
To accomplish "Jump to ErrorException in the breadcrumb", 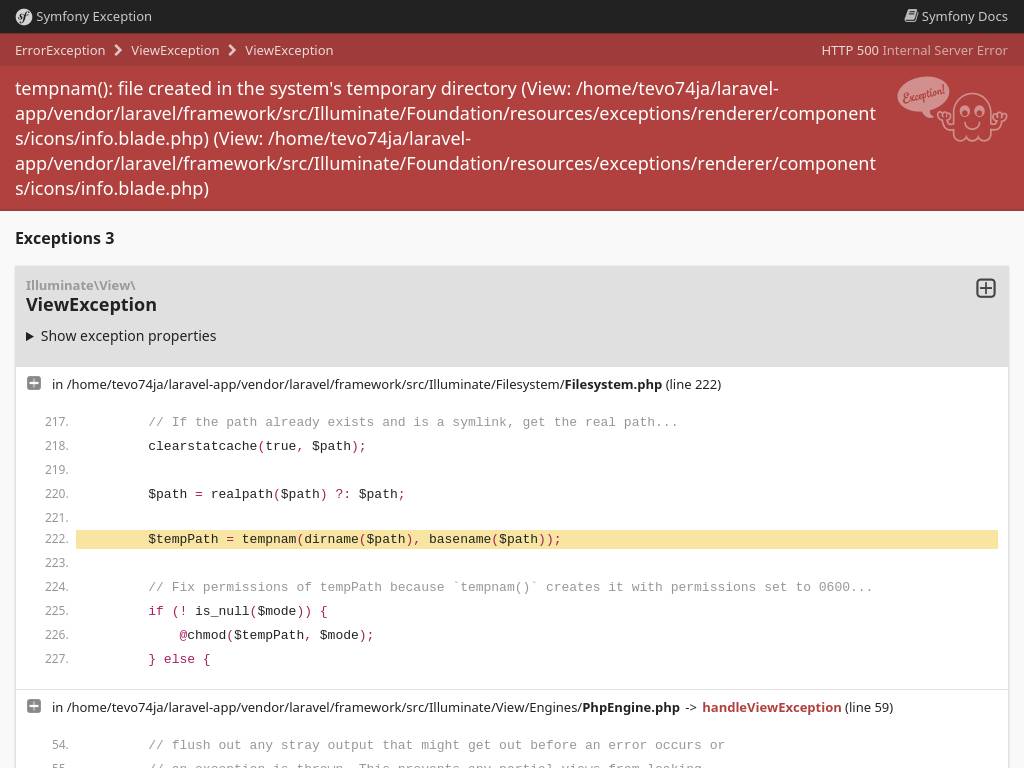I will tap(60, 50).
